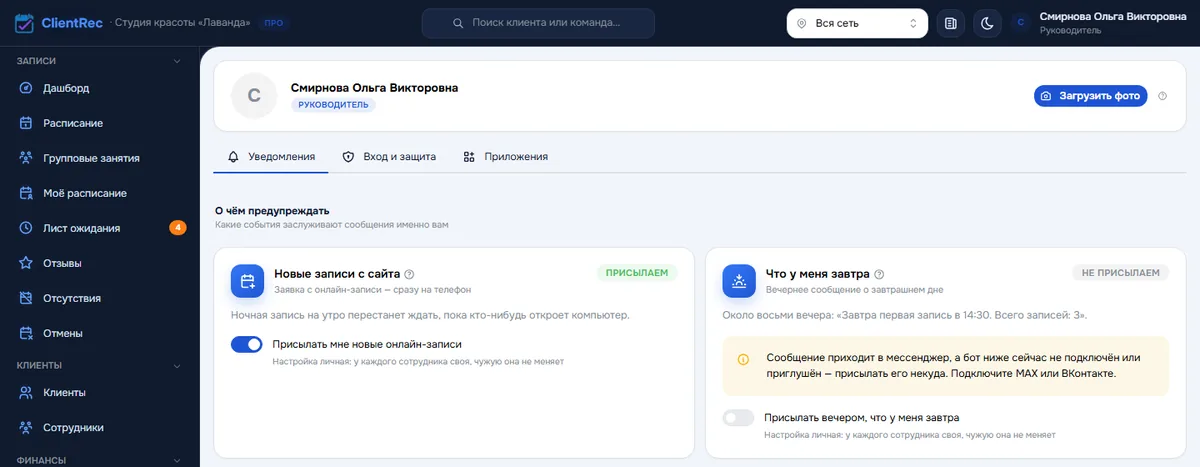
Task: Click the ClientRec logo icon
Action: click(x=24, y=22)
